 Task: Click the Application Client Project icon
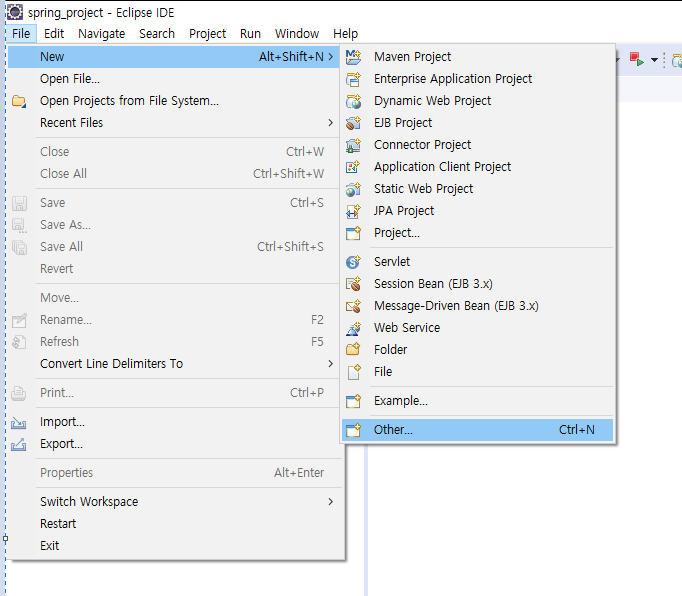click(353, 167)
